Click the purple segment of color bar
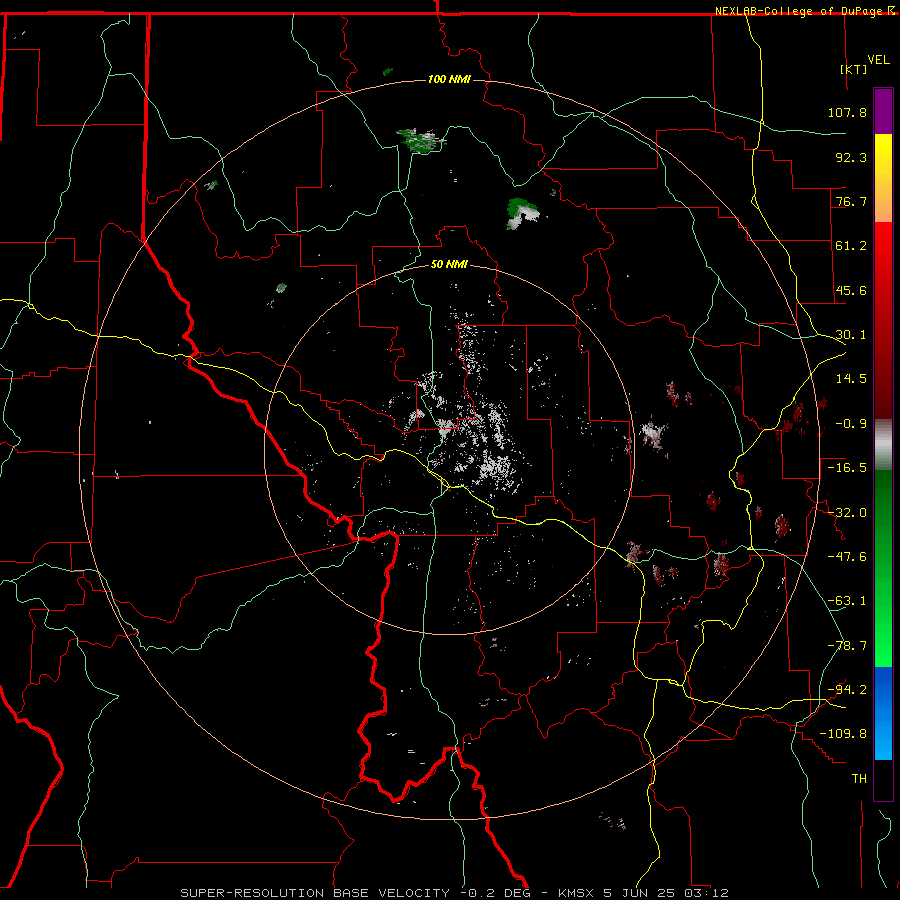This screenshot has height=900, width=900. pos(883,111)
